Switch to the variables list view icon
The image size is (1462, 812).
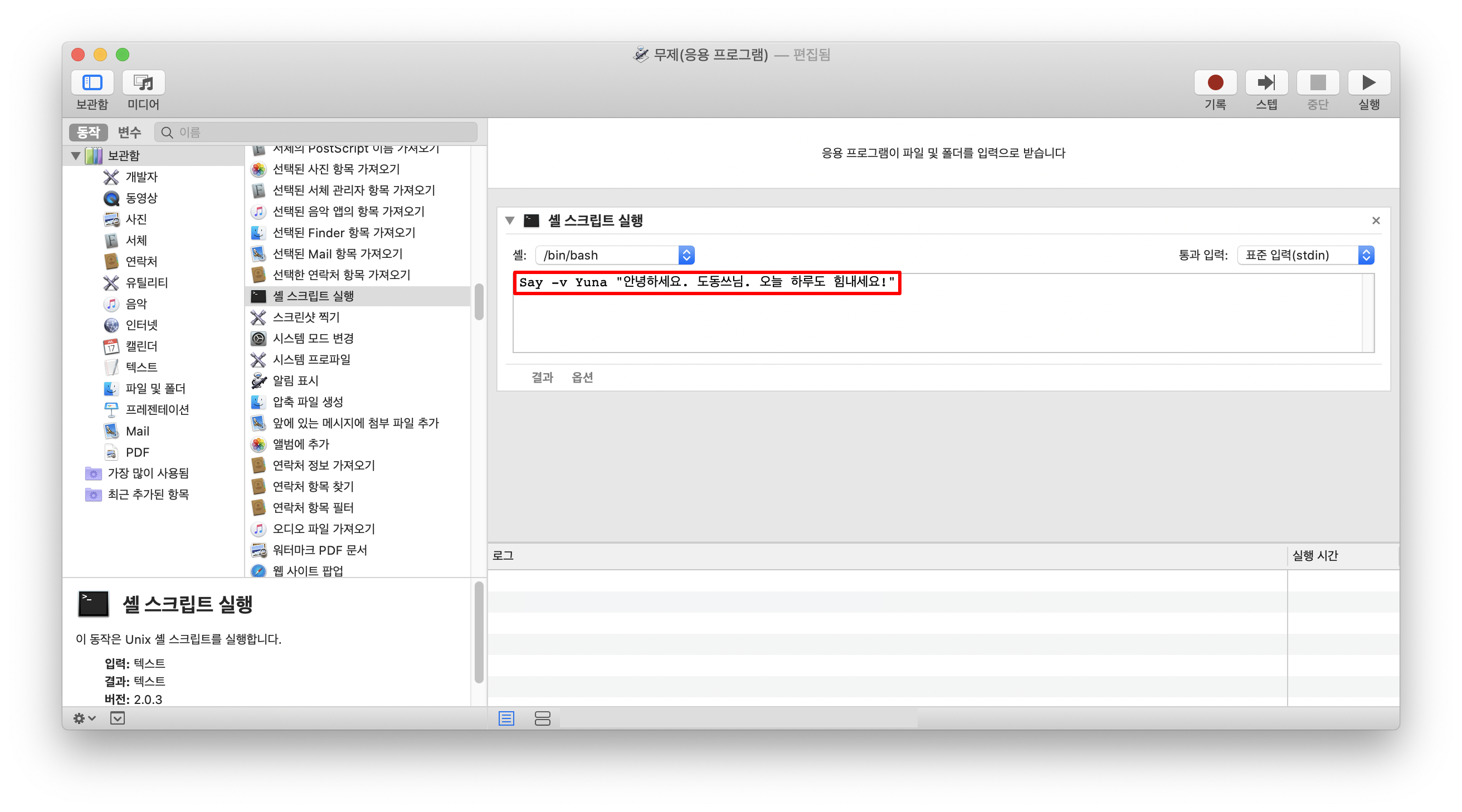click(x=542, y=718)
